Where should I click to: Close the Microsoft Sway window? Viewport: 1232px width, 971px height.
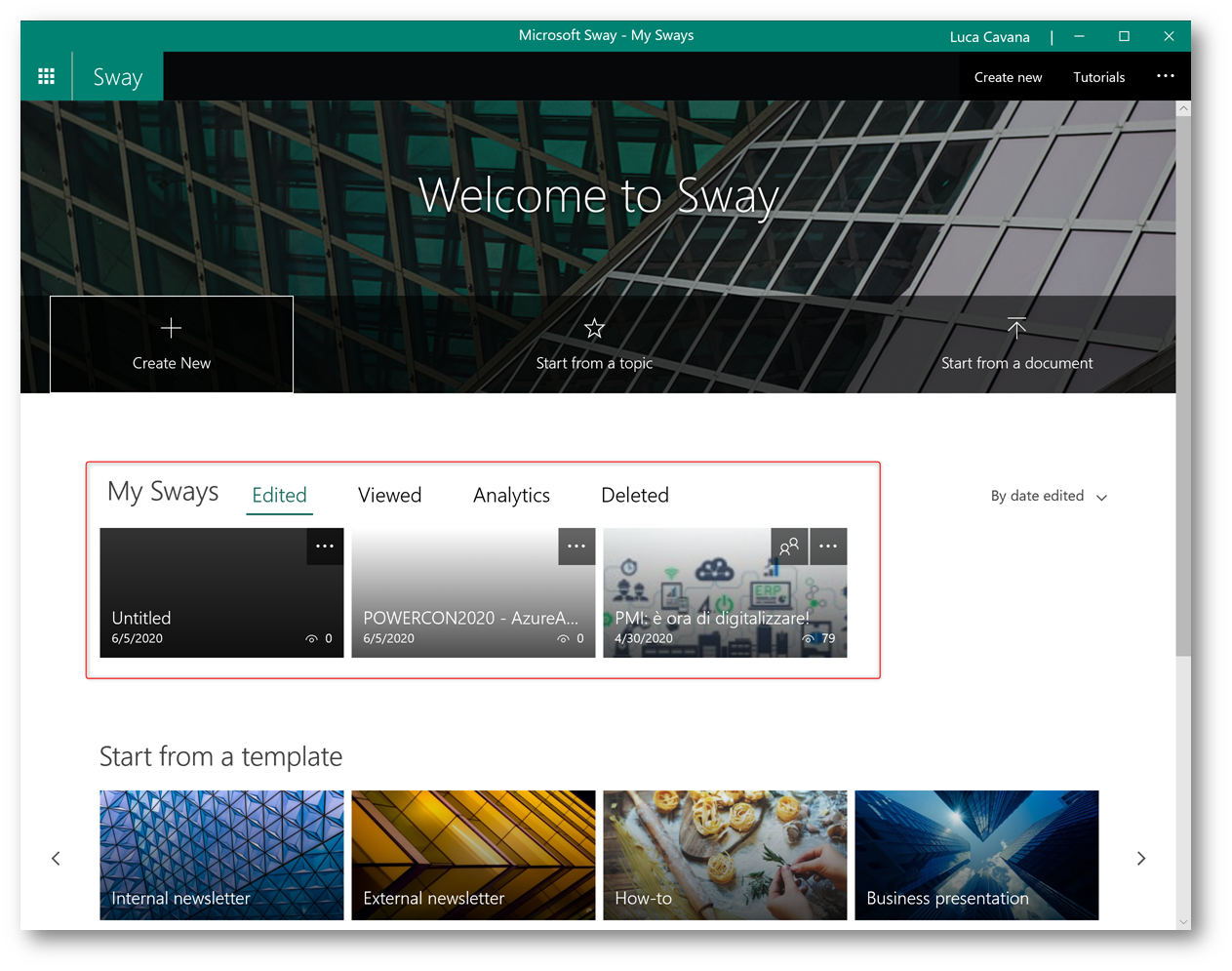pyautogui.click(x=1169, y=36)
